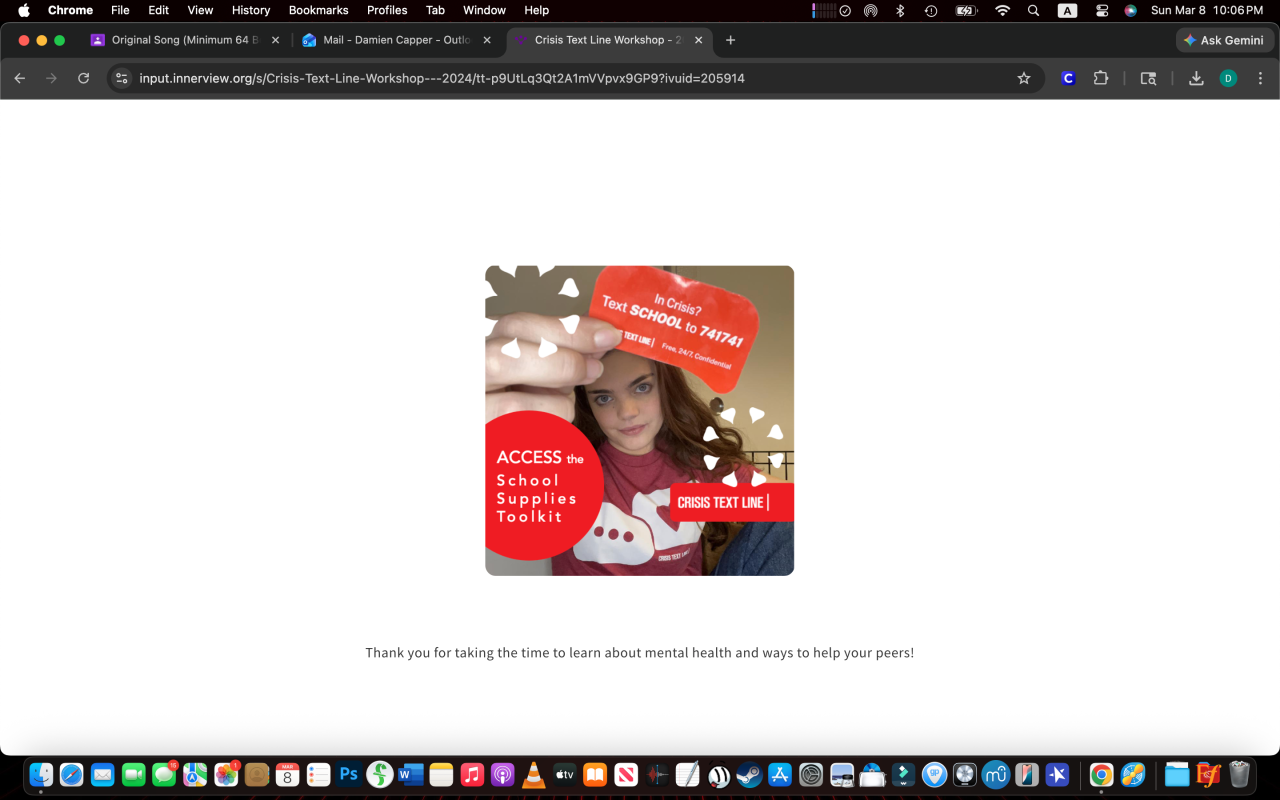Open the Help menu
The height and width of the screenshot is (800, 1280).
point(537,10)
